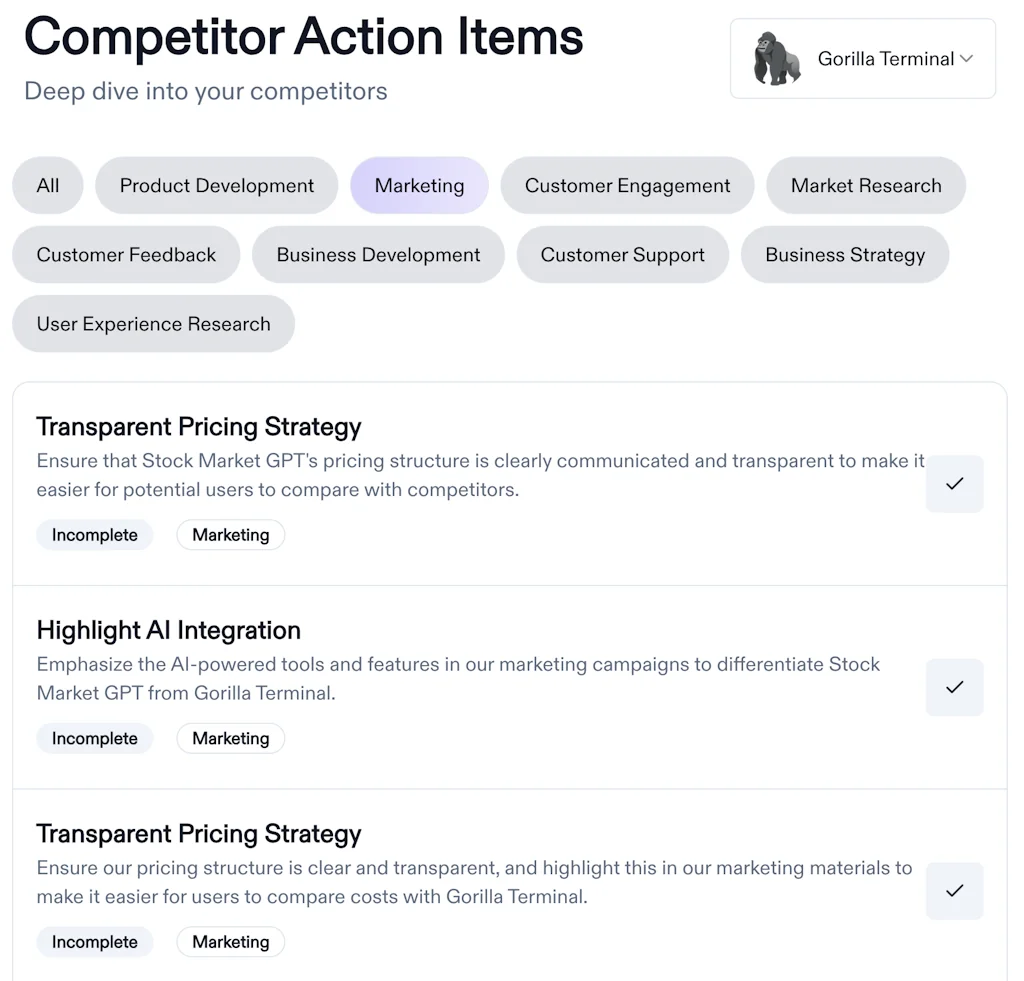The width and height of the screenshot is (1024, 981).
Task: Apply the Business Strategy filter
Action: click(x=845, y=255)
